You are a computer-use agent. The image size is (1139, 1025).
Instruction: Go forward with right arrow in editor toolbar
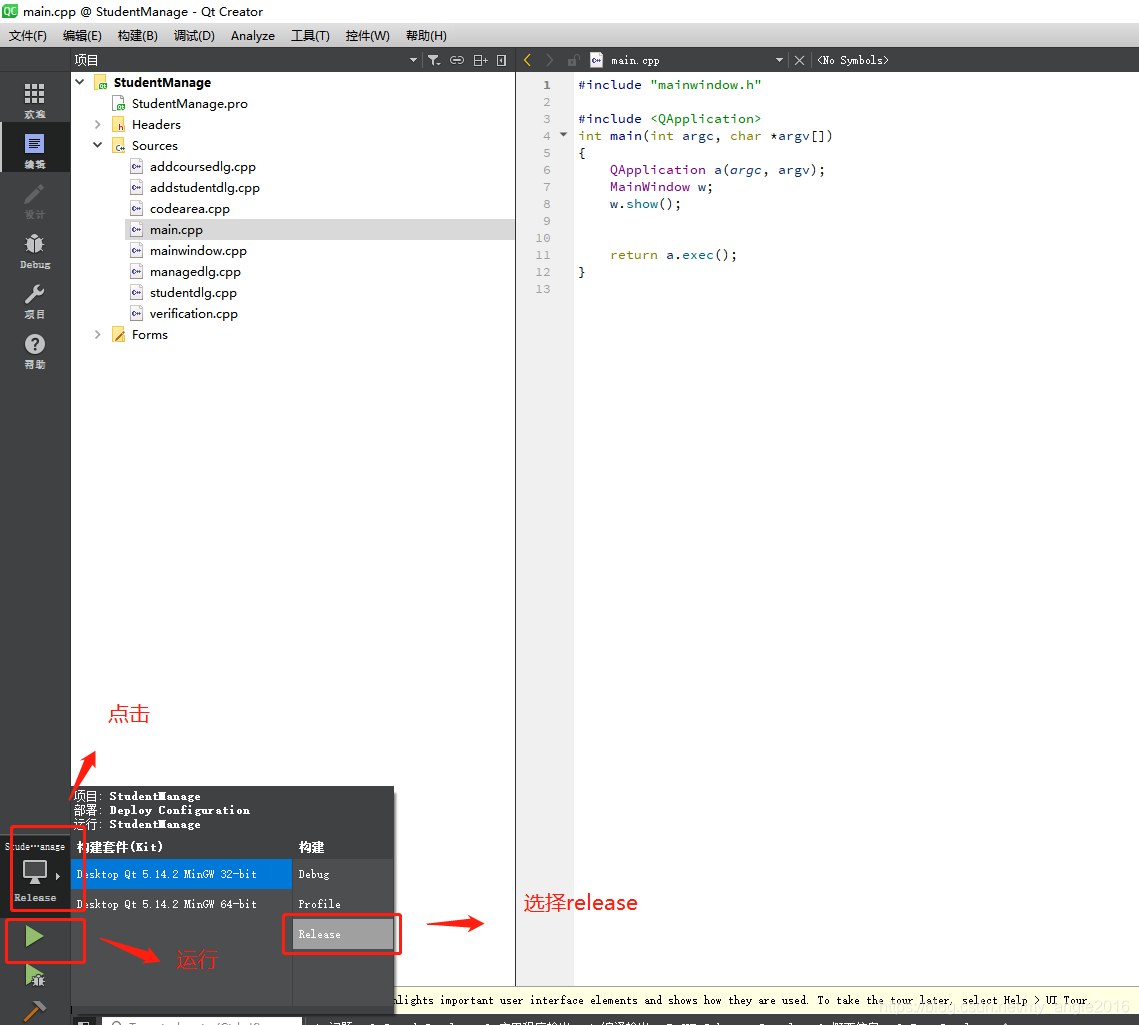(550, 60)
